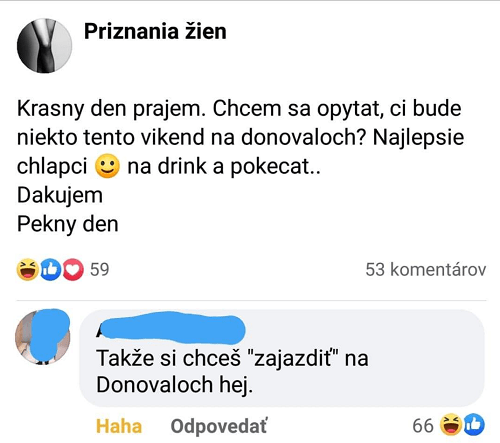The width and height of the screenshot is (500, 443).
Task: Click the laughing reaction icon beside 59
Action: (27, 269)
